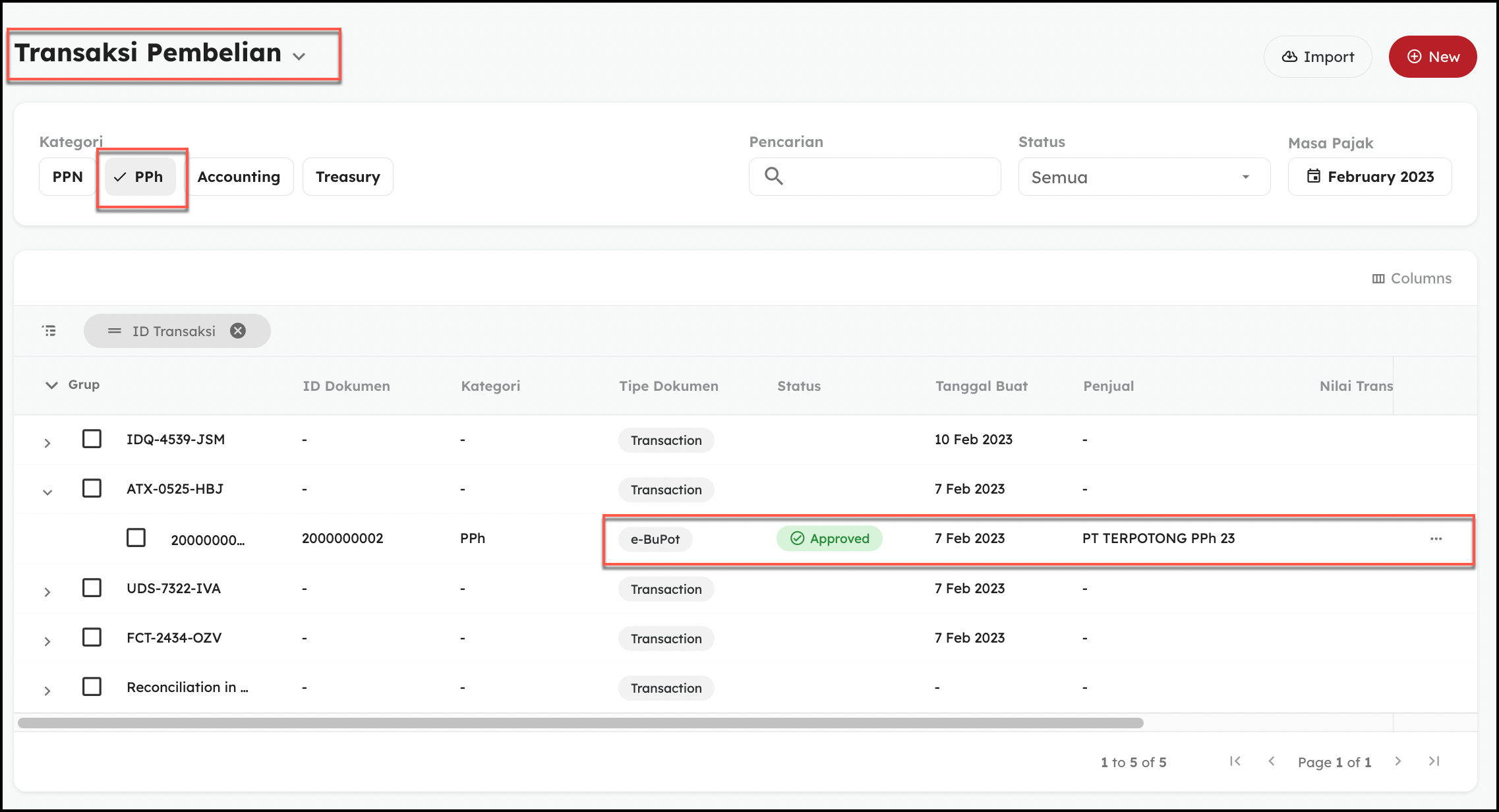
Task: Go to the first page
Action: 1235,761
